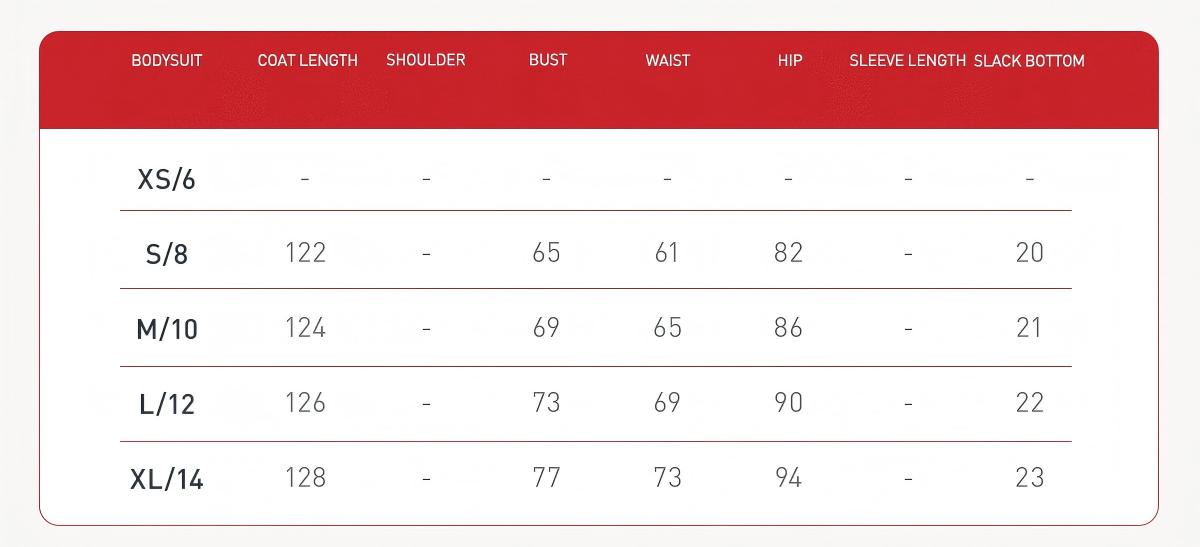Click coat length value 122

click(x=305, y=252)
